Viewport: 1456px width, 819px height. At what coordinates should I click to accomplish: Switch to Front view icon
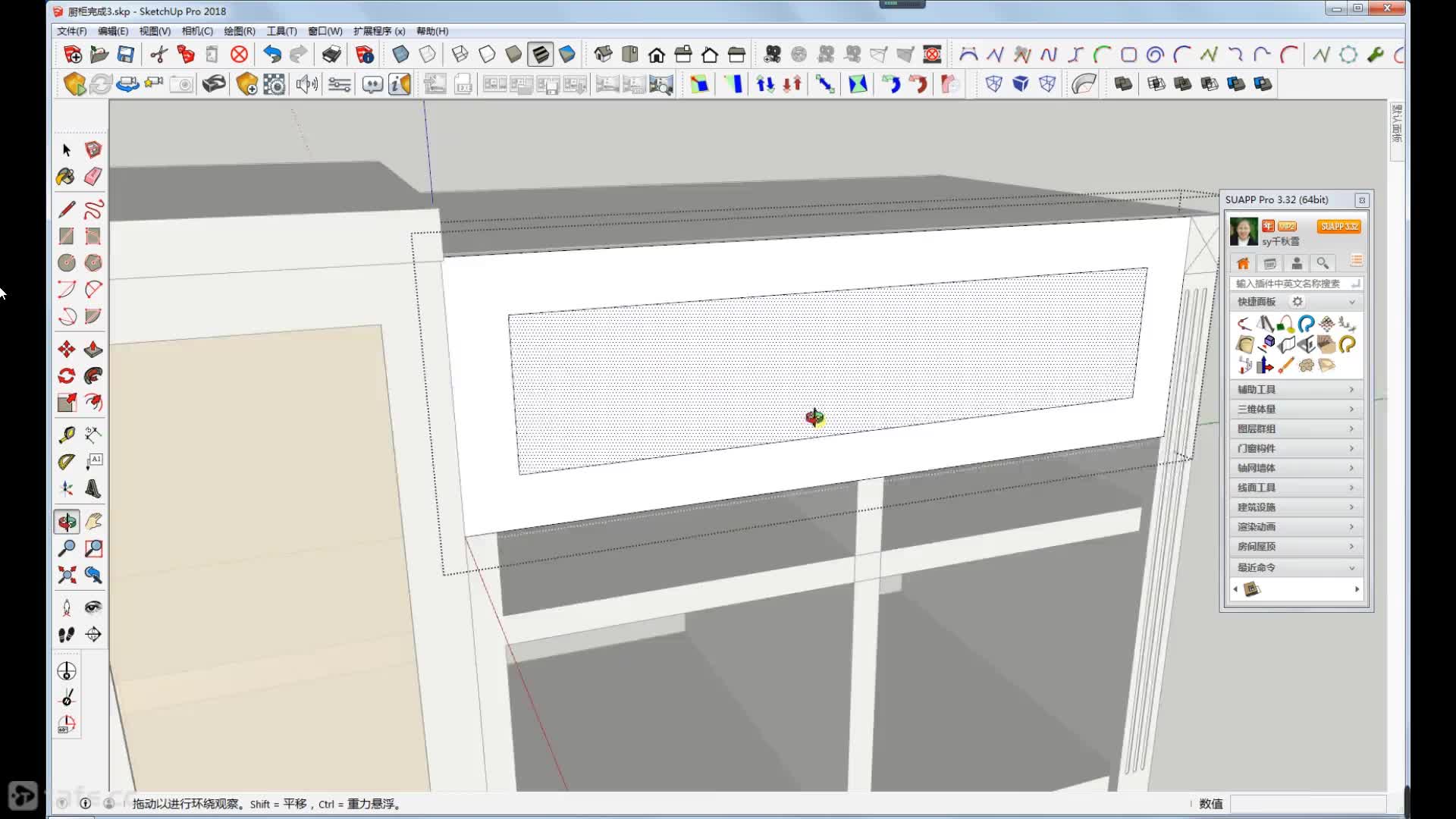[x=657, y=55]
